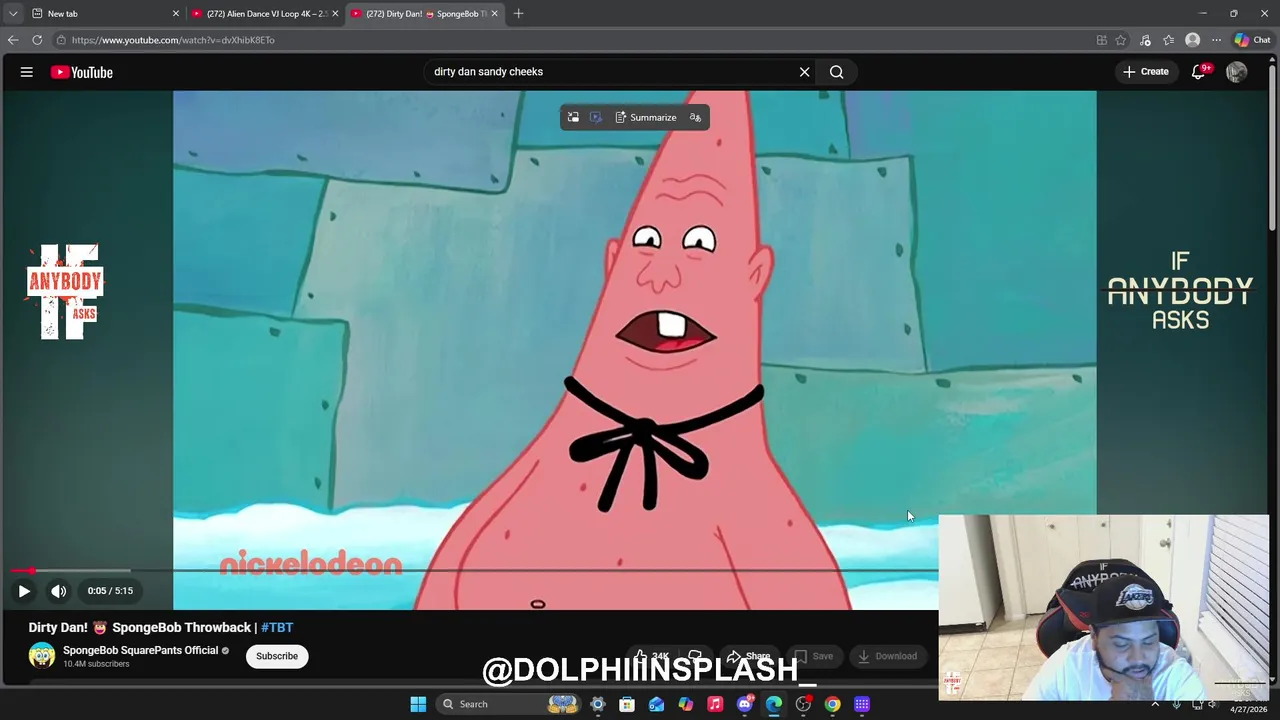
Task: Open the YouTube guide hamburger menu
Action: pyautogui.click(x=27, y=72)
